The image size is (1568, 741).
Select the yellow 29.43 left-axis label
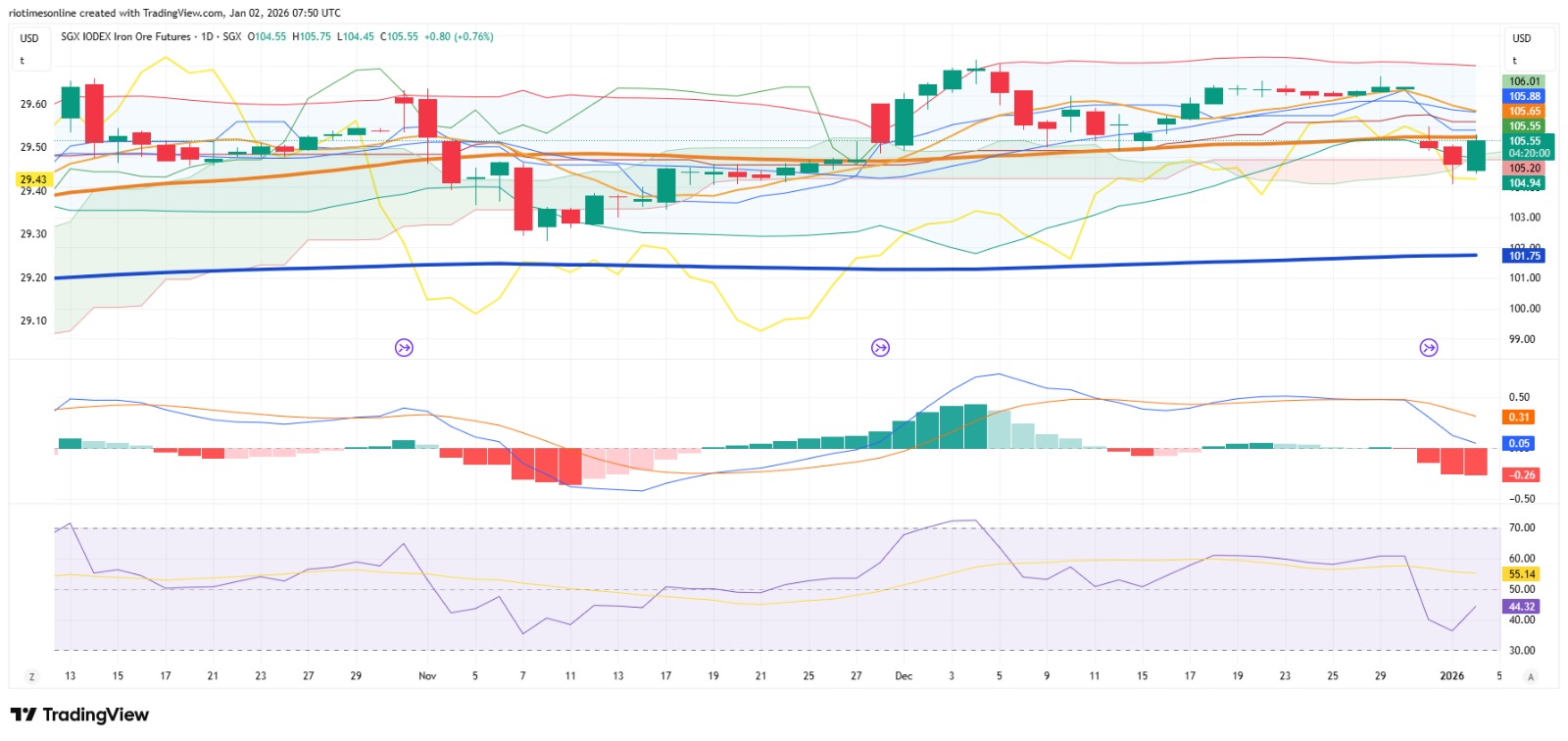click(x=33, y=179)
